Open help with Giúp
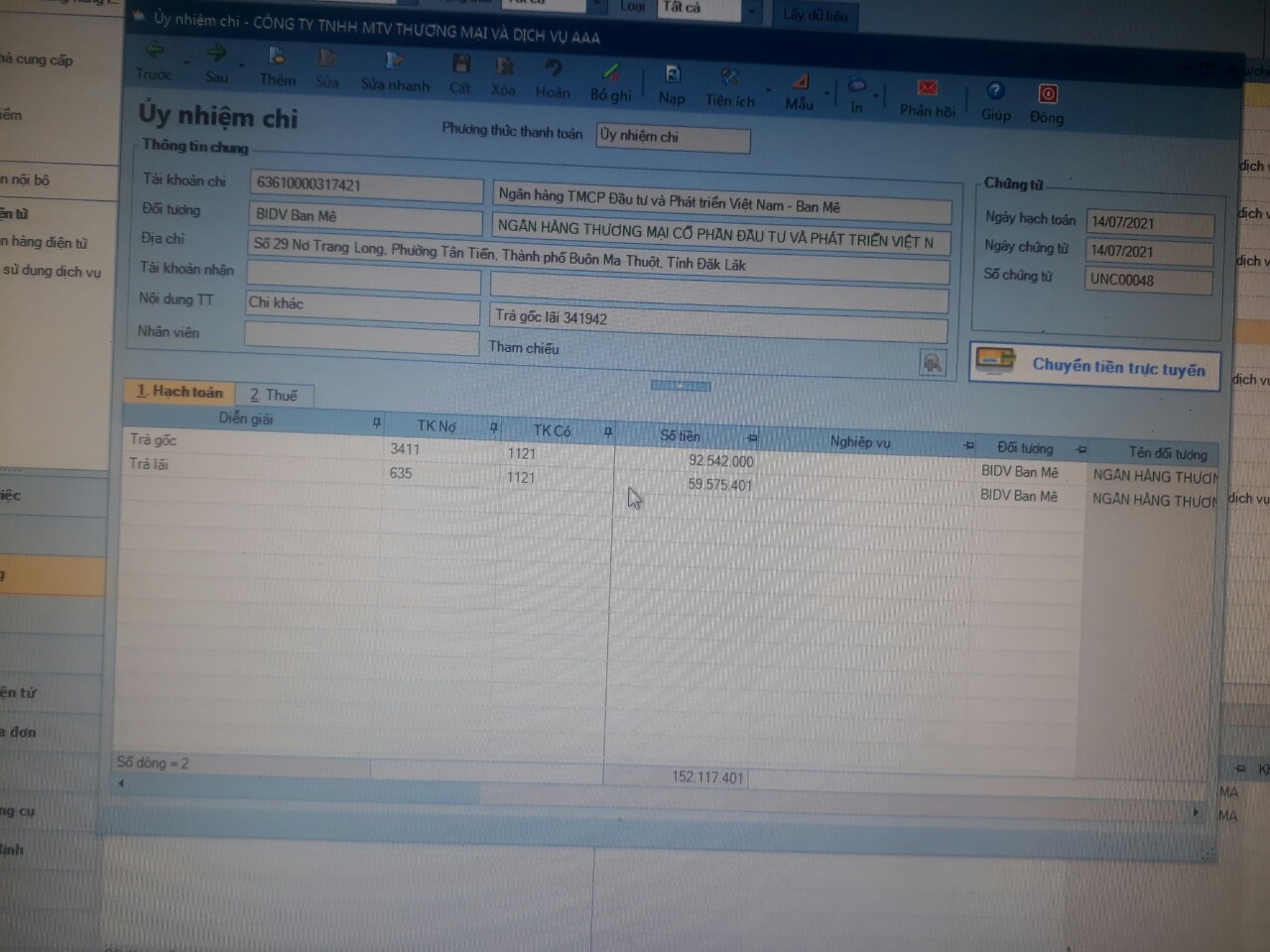1270x952 pixels. point(995,102)
